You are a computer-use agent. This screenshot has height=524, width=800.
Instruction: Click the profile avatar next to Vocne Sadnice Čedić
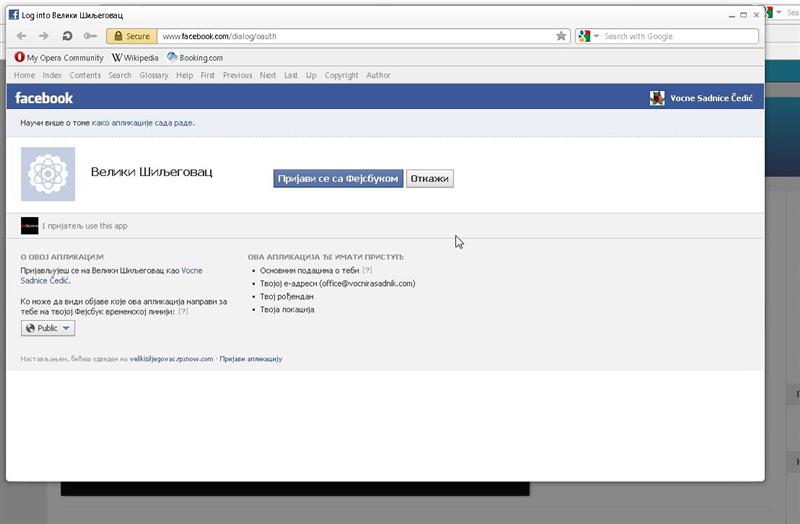[657, 97]
